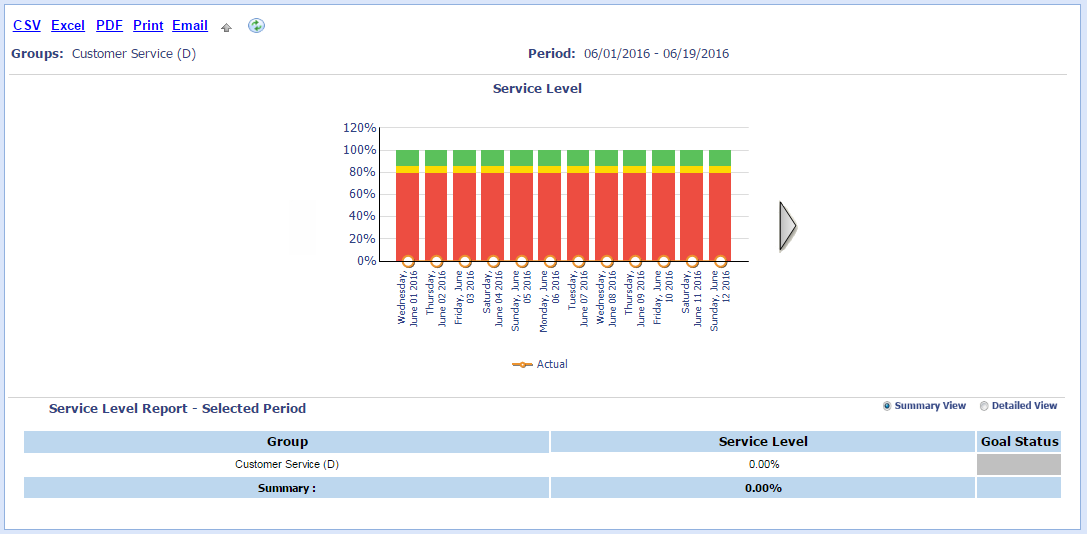Click the data point marker for June 06
Screen dimensions: 1087x534
click(x=549, y=262)
